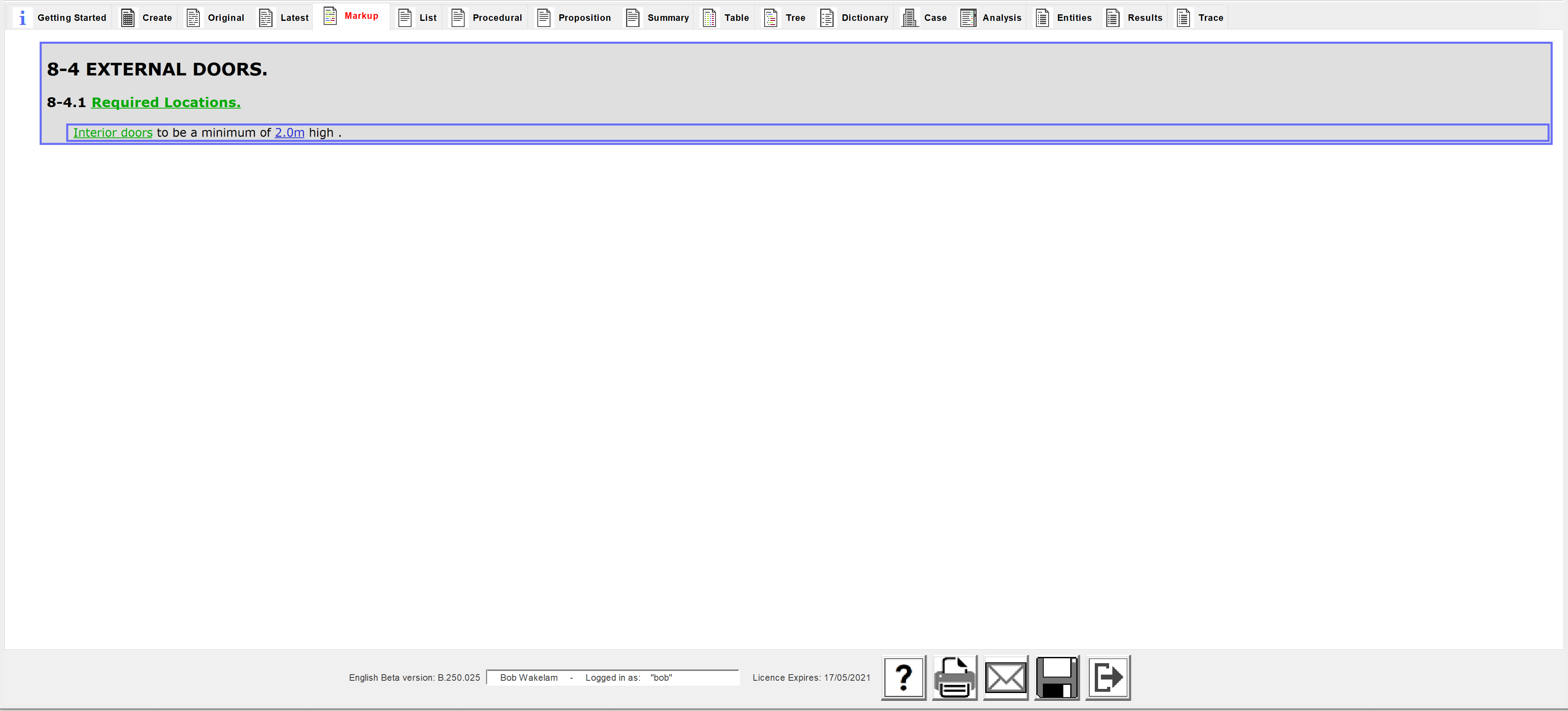
Task: Open the Dictionary tab
Action: pyautogui.click(x=864, y=17)
